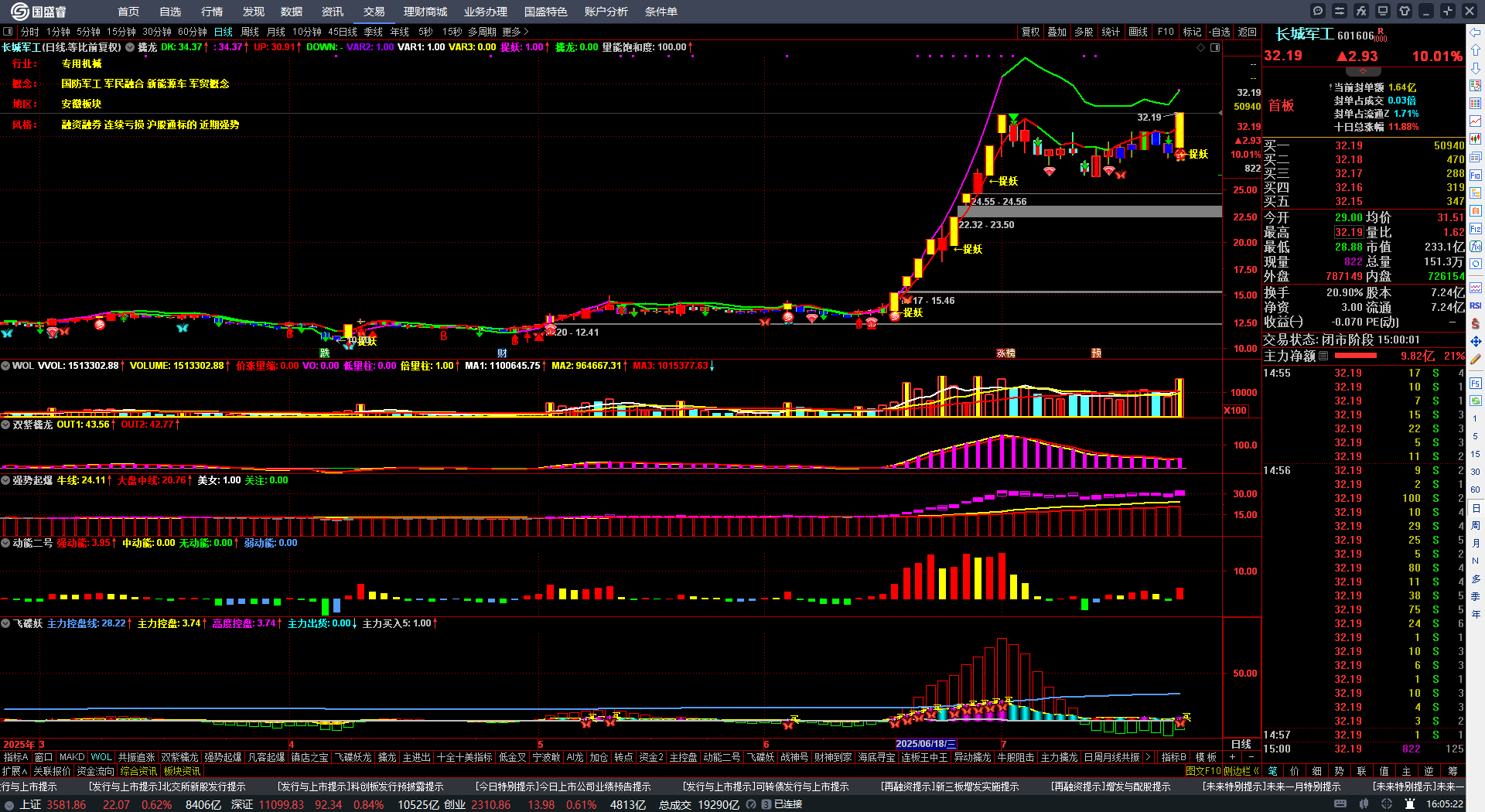Image resolution: width=1485 pixels, height=812 pixels.
Task: Select the pencil drawing tool in sidebar
Action: point(1476,359)
